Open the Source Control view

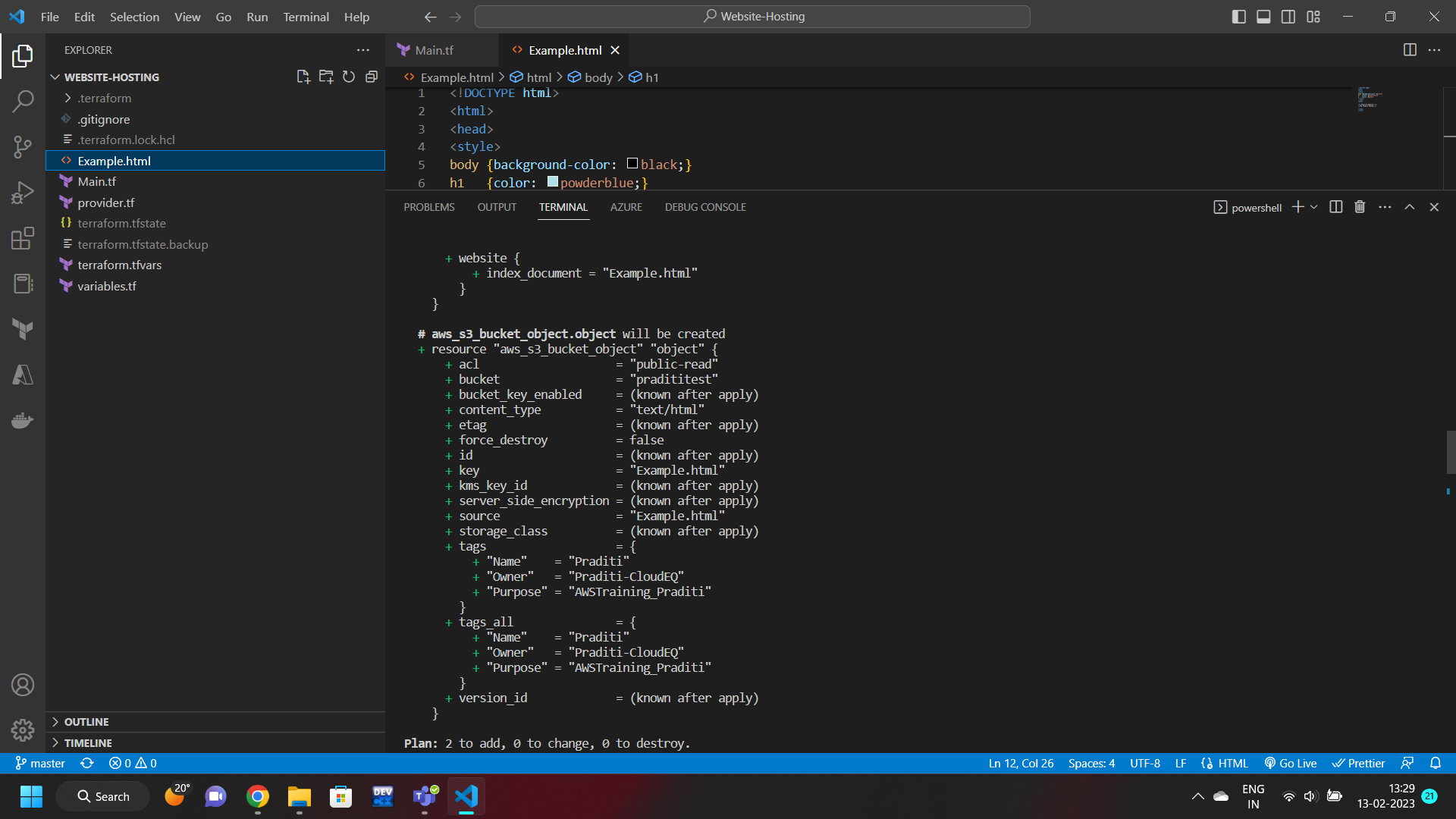coord(23,147)
